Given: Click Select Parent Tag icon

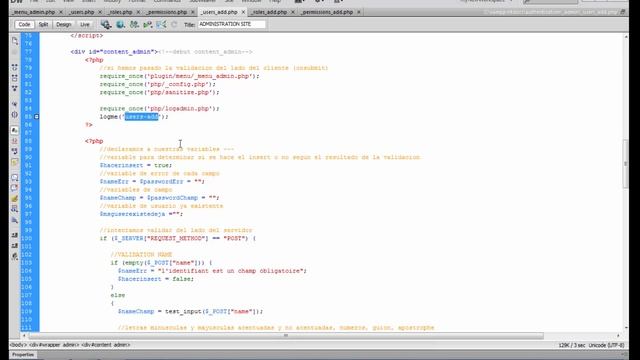Looking at the screenshot, I should (15, 104).
